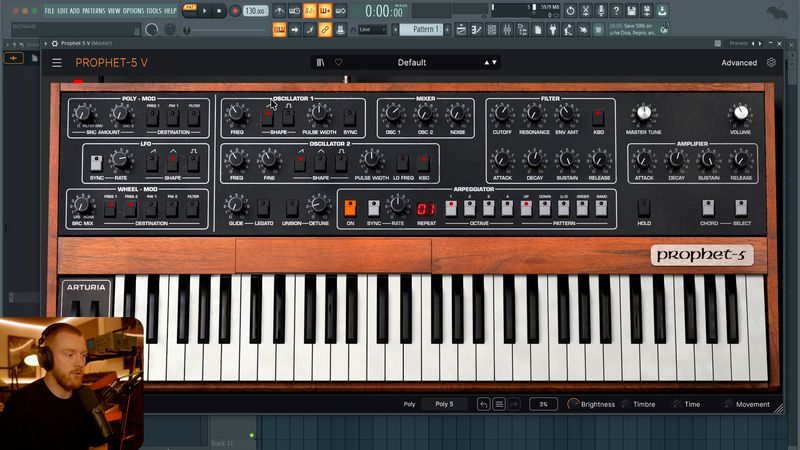The width and height of the screenshot is (800, 450).
Task: Toggle the arpeggiator SYNC switch
Action: click(373, 208)
